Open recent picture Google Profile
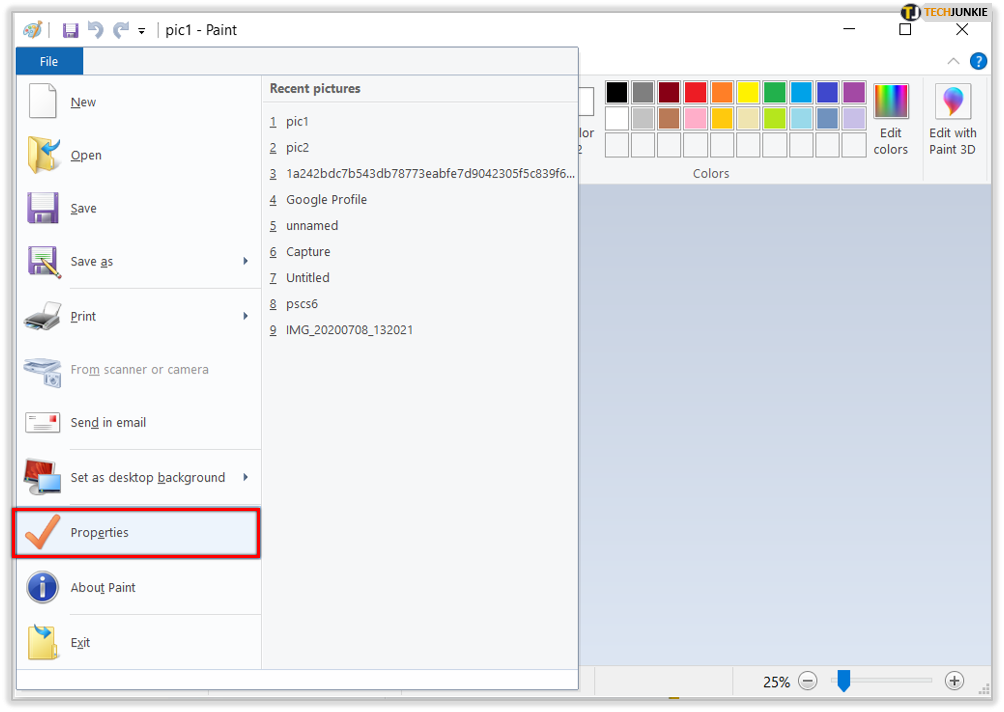 click(421, 200)
